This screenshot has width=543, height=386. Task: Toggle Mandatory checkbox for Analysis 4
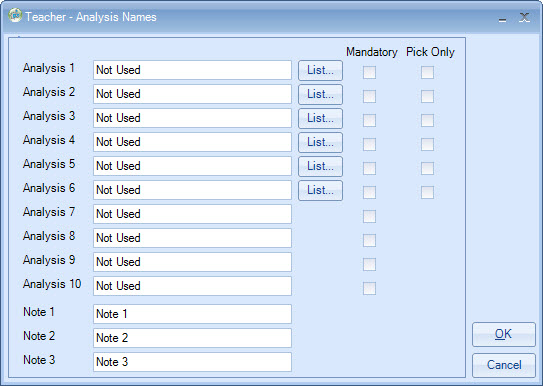pos(369,144)
